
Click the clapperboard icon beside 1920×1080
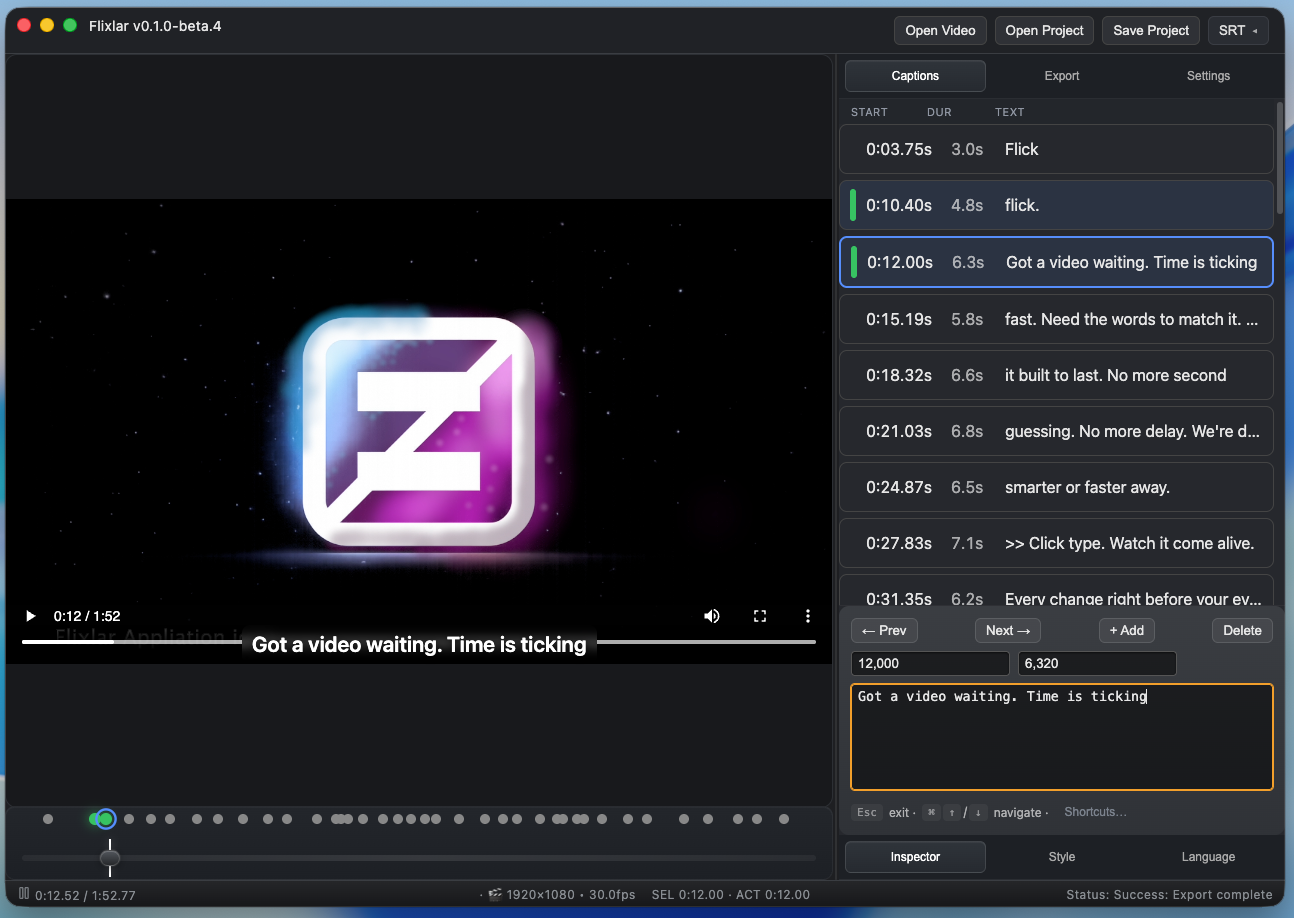pos(494,895)
